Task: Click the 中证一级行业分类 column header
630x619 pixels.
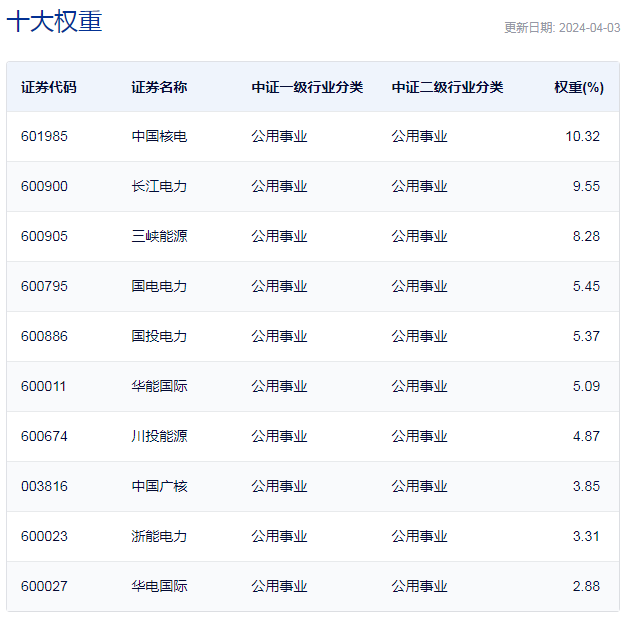Action: pyautogui.click(x=307, y=87)
